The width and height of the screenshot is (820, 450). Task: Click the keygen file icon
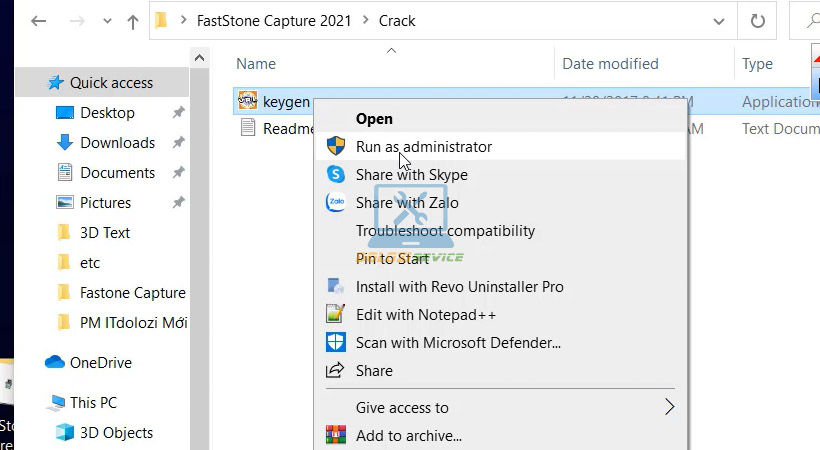click(247, 100)
